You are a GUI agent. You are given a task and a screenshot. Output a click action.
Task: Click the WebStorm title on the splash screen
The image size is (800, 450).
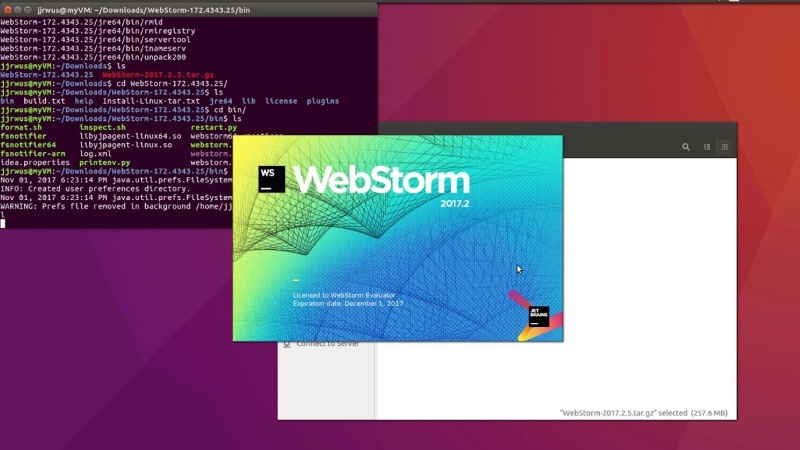coord(382,181)
